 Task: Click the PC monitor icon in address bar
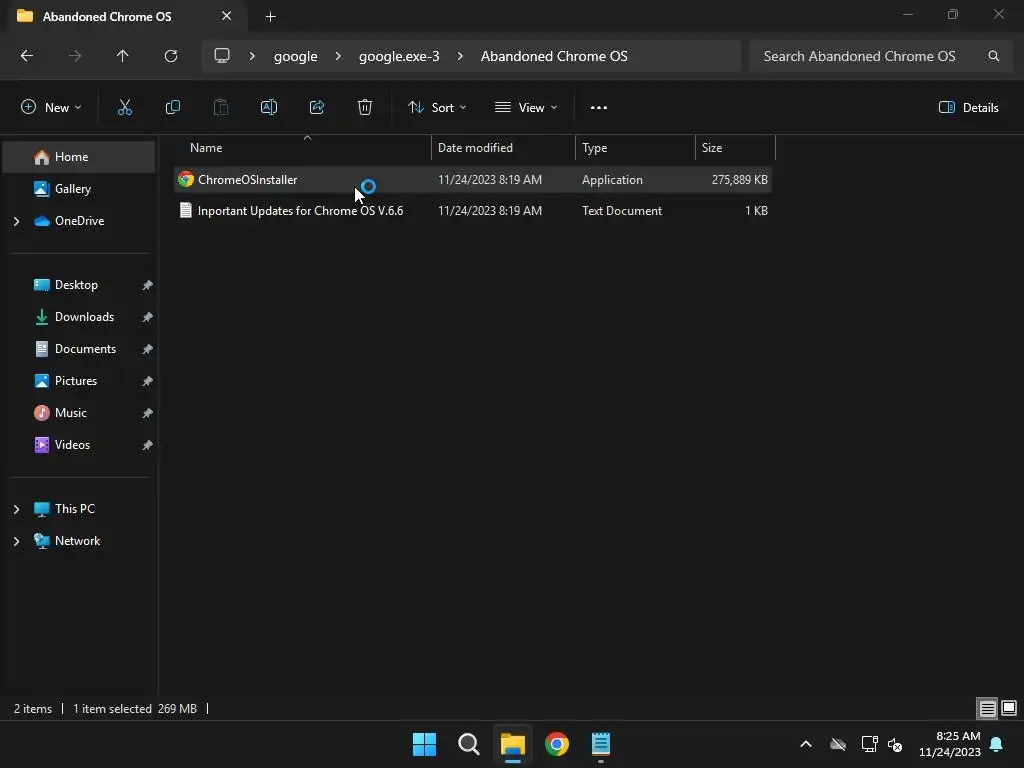tap(222, 56)
